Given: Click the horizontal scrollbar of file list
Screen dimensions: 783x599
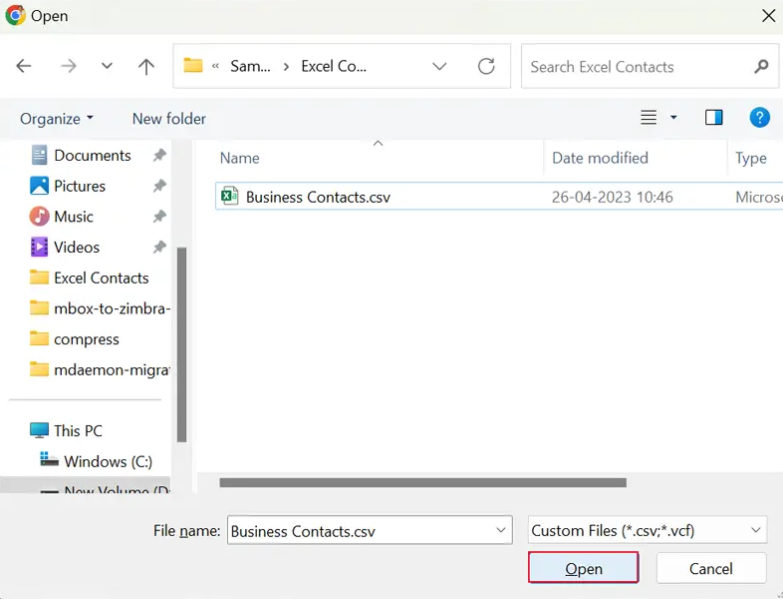Looking at the screenshot, I should 422,482.
